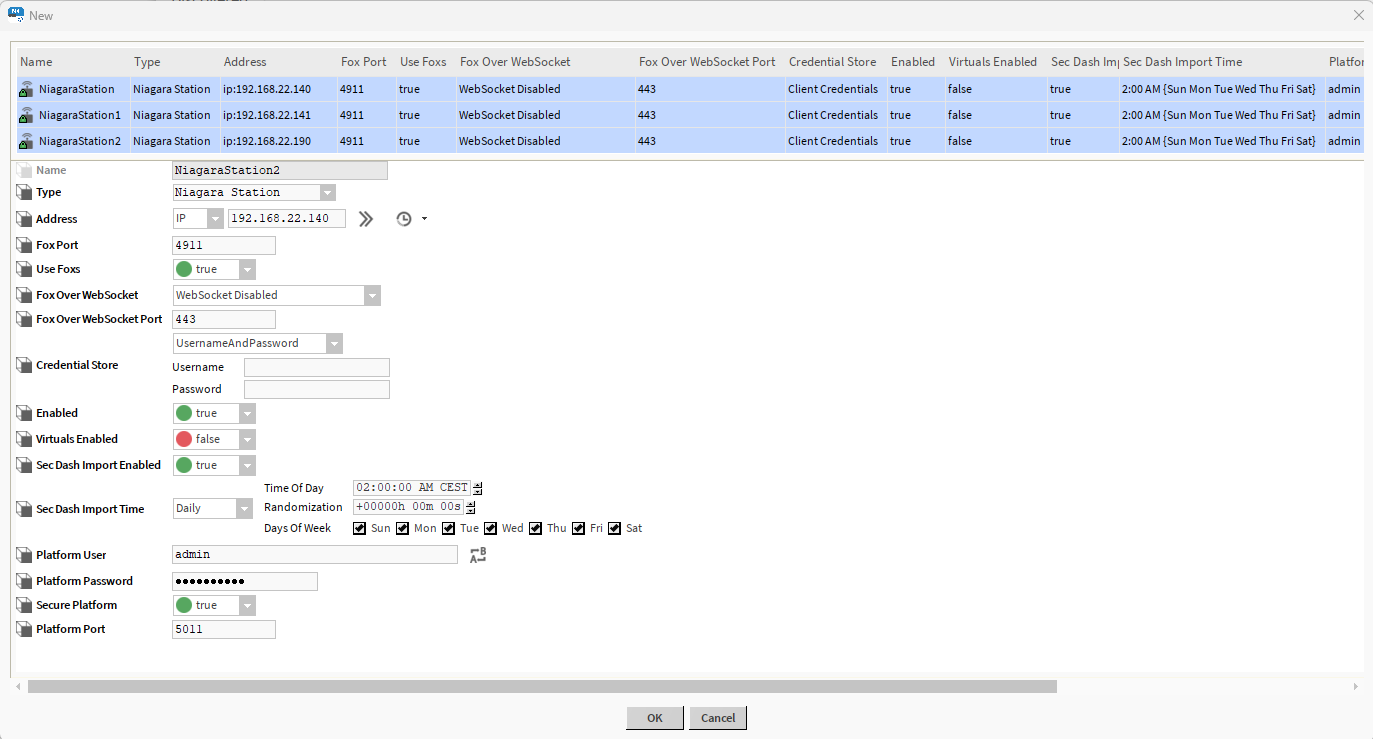Open the Enabled true/false dropdown
This screenshot has height=739, width=1373.
click(214, 413)
